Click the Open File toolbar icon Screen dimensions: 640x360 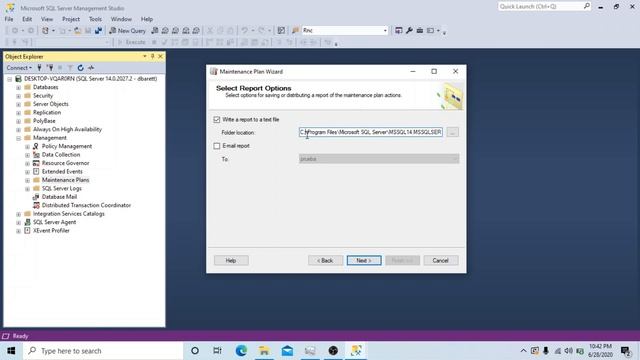point(78,31)
